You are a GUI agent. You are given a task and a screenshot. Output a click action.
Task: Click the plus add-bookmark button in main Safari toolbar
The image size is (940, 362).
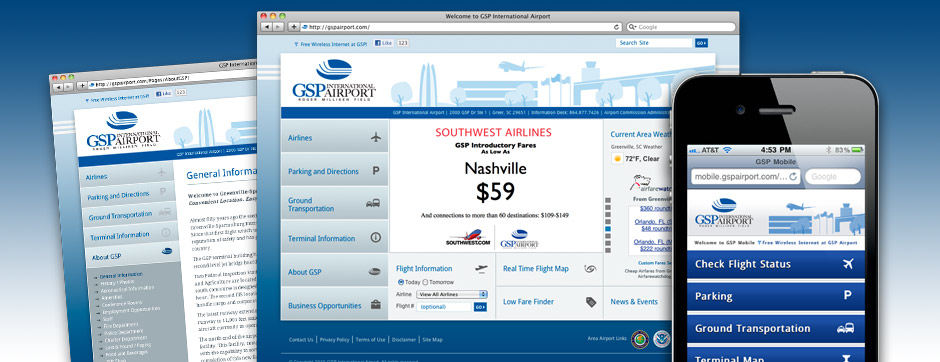click(294, 27)
